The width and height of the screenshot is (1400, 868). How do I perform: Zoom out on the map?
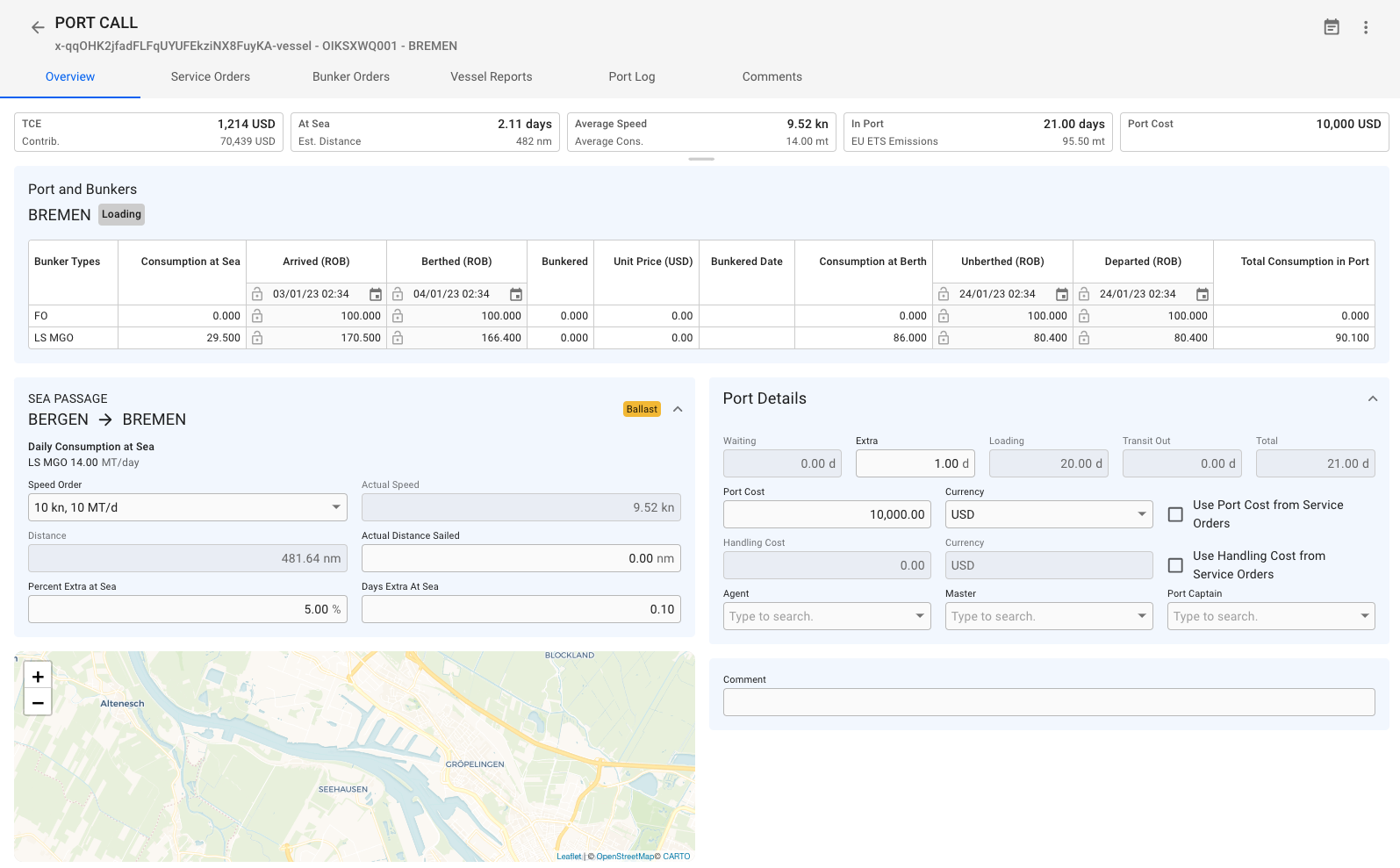[x=38, y=703]
